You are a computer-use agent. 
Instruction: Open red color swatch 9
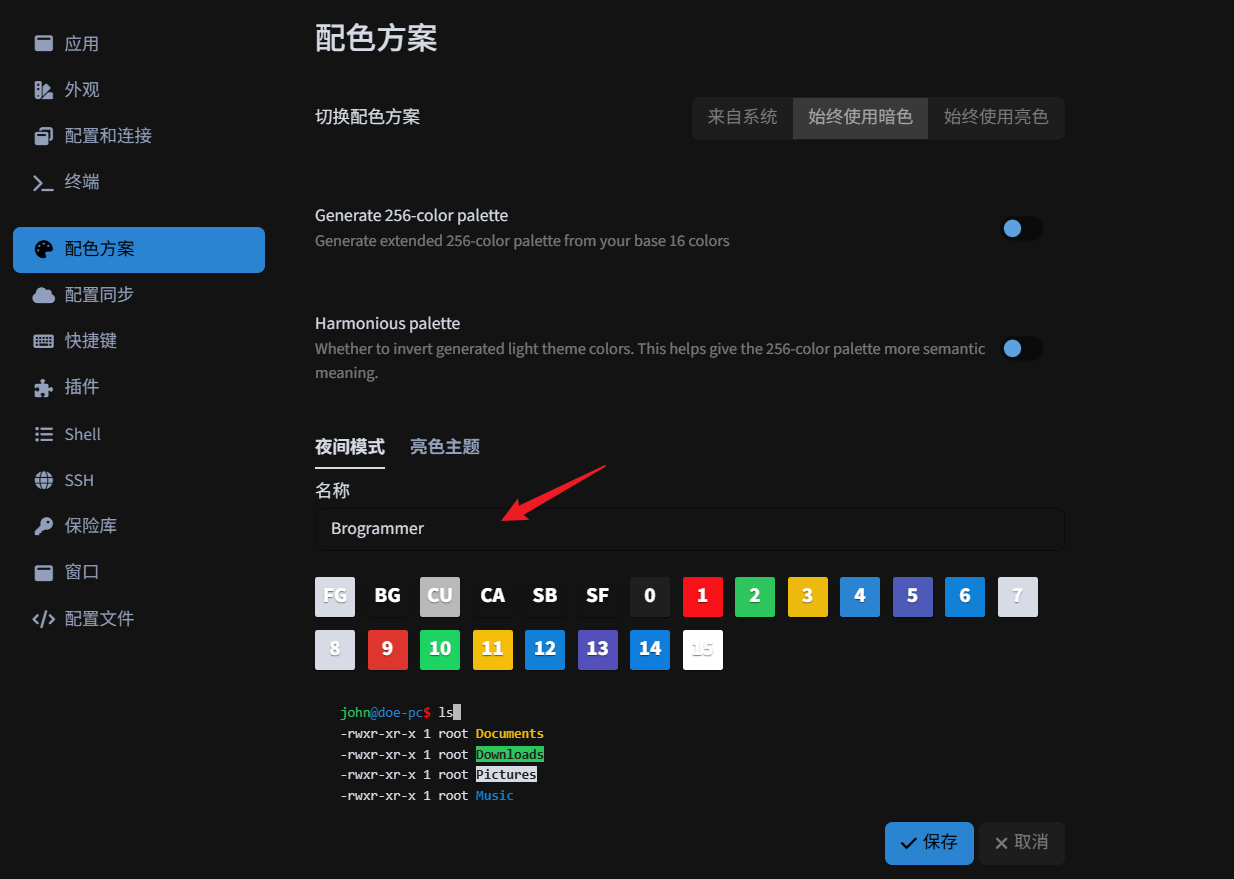[387, 649]
